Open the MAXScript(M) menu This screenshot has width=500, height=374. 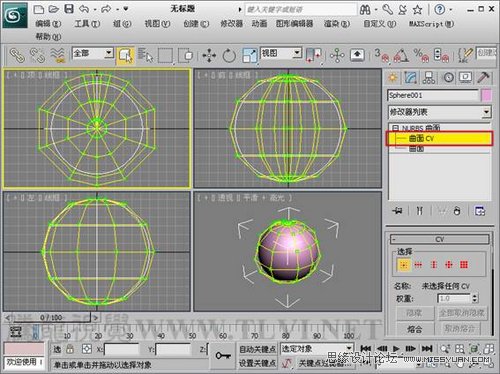click(431, 24)
